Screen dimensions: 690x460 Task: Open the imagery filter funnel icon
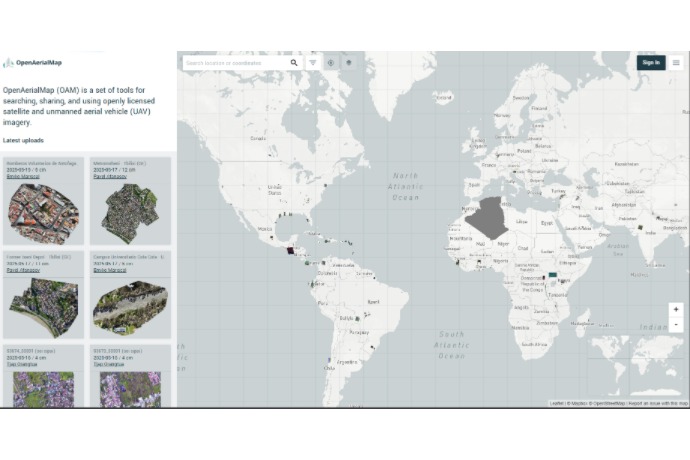pos(313,63)
